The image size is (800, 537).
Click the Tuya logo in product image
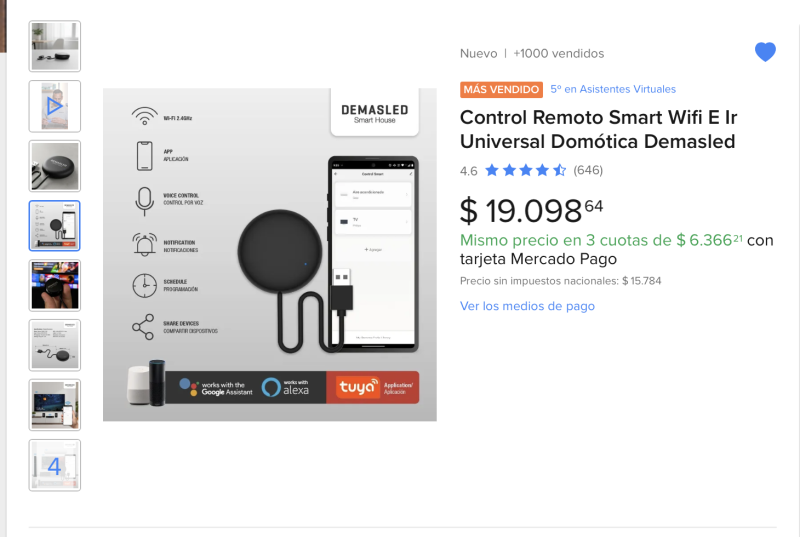click(360, 387)
